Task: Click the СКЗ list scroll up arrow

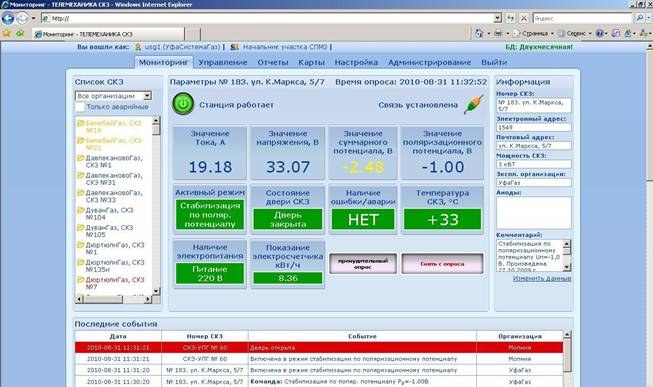Action: [x=156, y=121]
